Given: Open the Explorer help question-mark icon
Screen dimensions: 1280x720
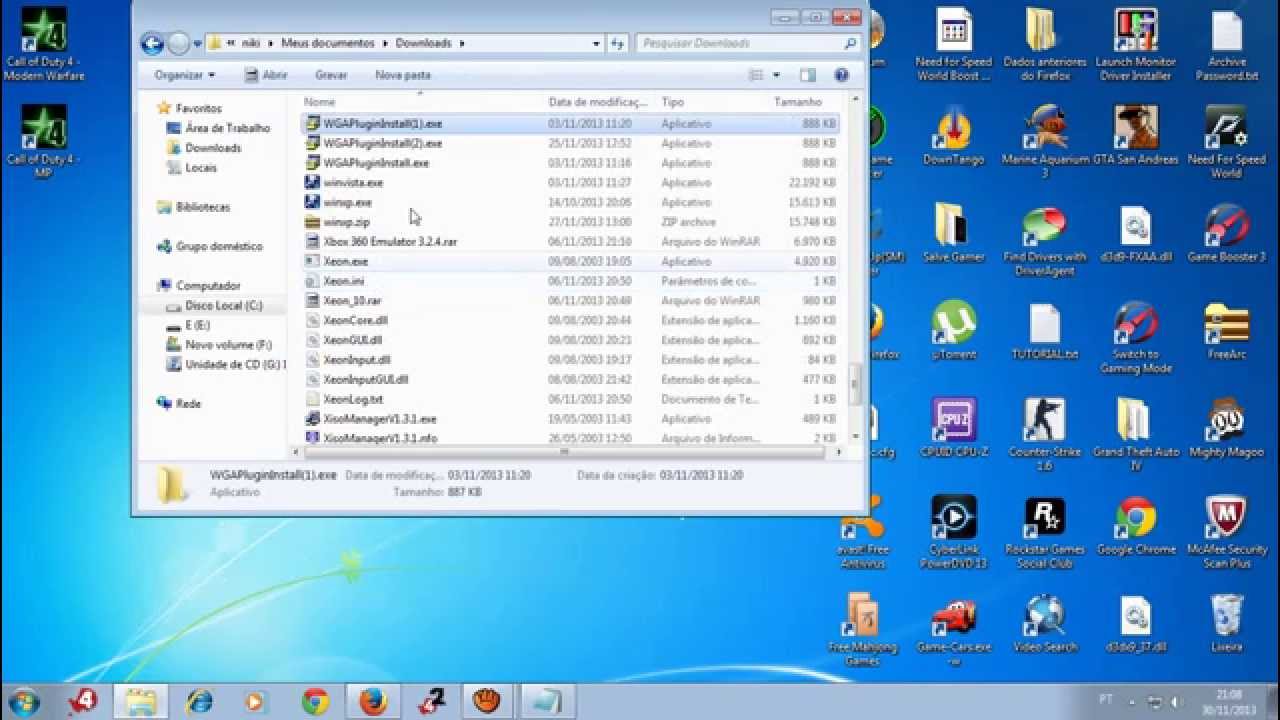Looking at the screenshot, I should tap(841, 75).
